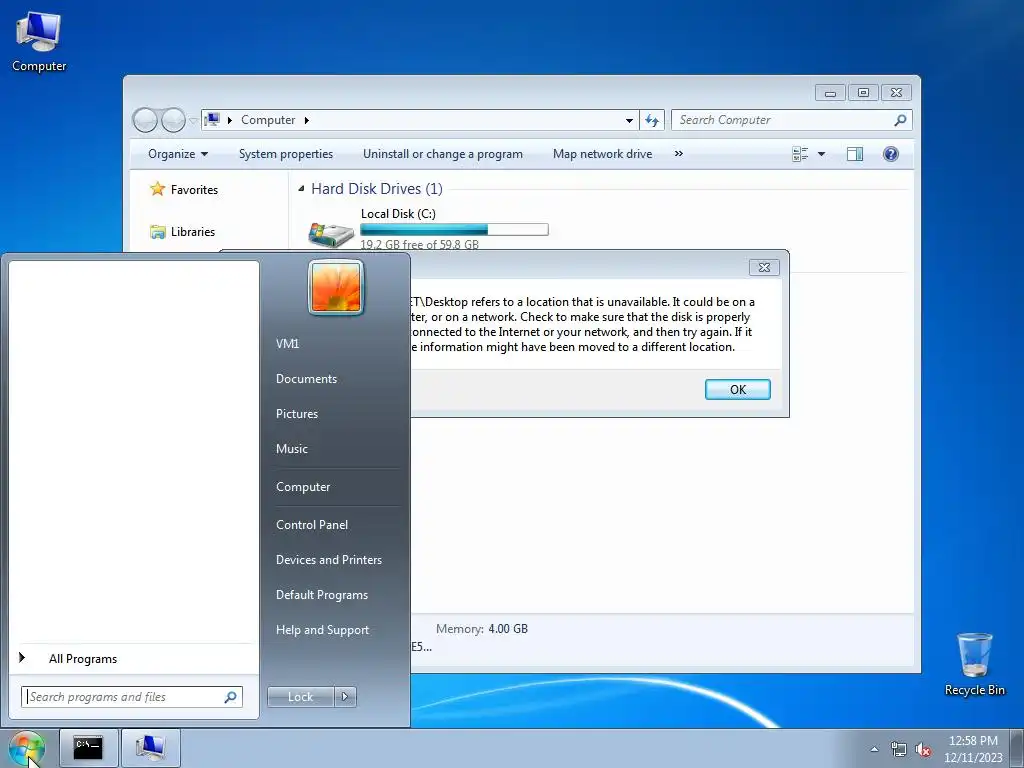Click the refresh button beside address bar
The height and width of the screenshot is (768, 1024).
(x=652, y=120)
